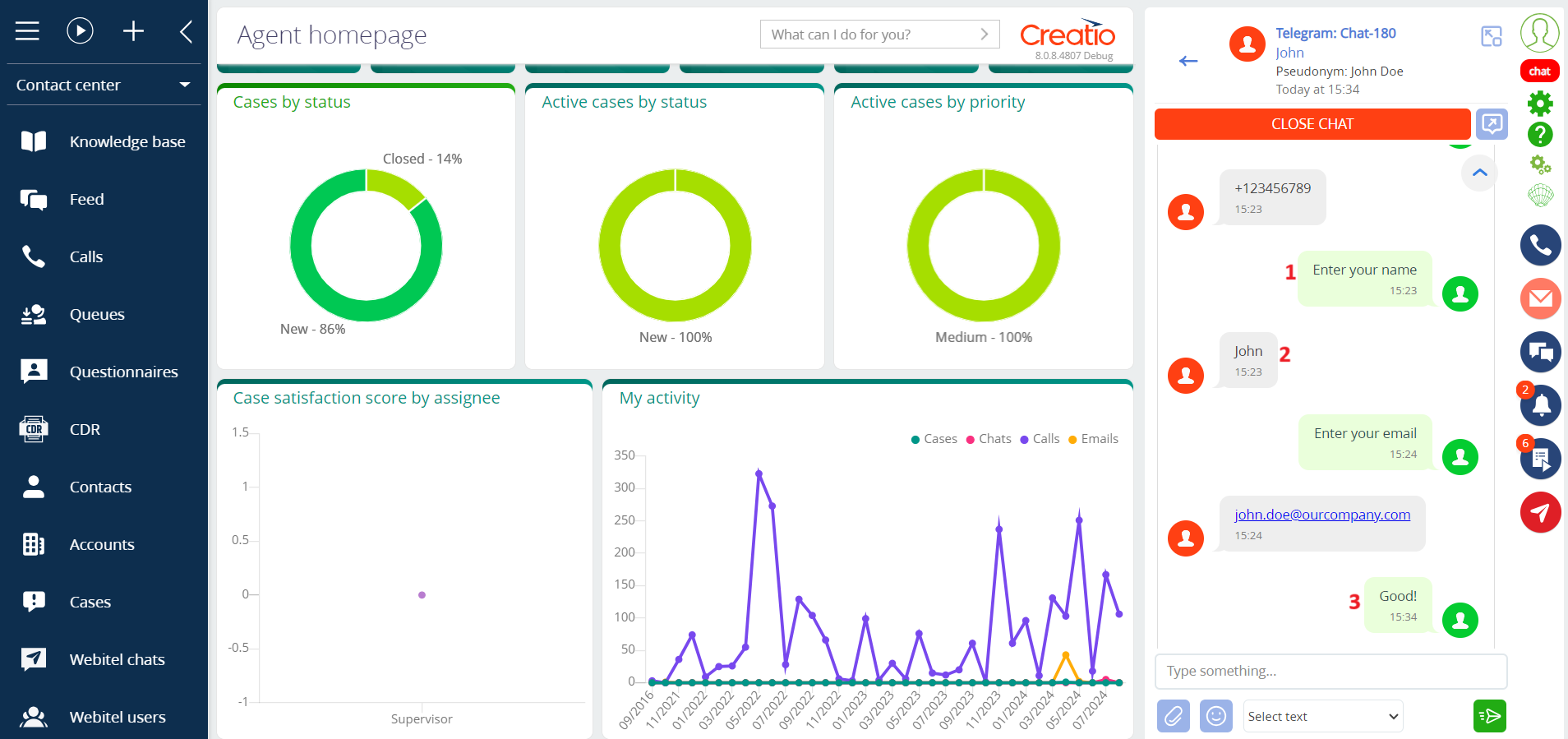The width and height of the screenshot is (1568, 739).
Task: Click John's avatar in chat header
Action: pos(1247,44)
